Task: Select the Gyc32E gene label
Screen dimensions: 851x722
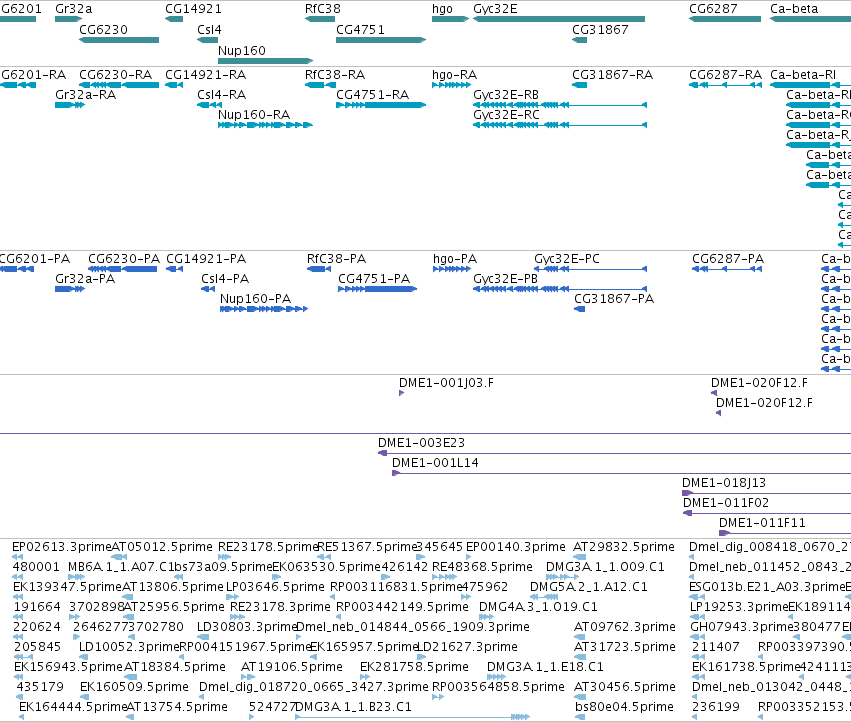Action: click(496, 9)
